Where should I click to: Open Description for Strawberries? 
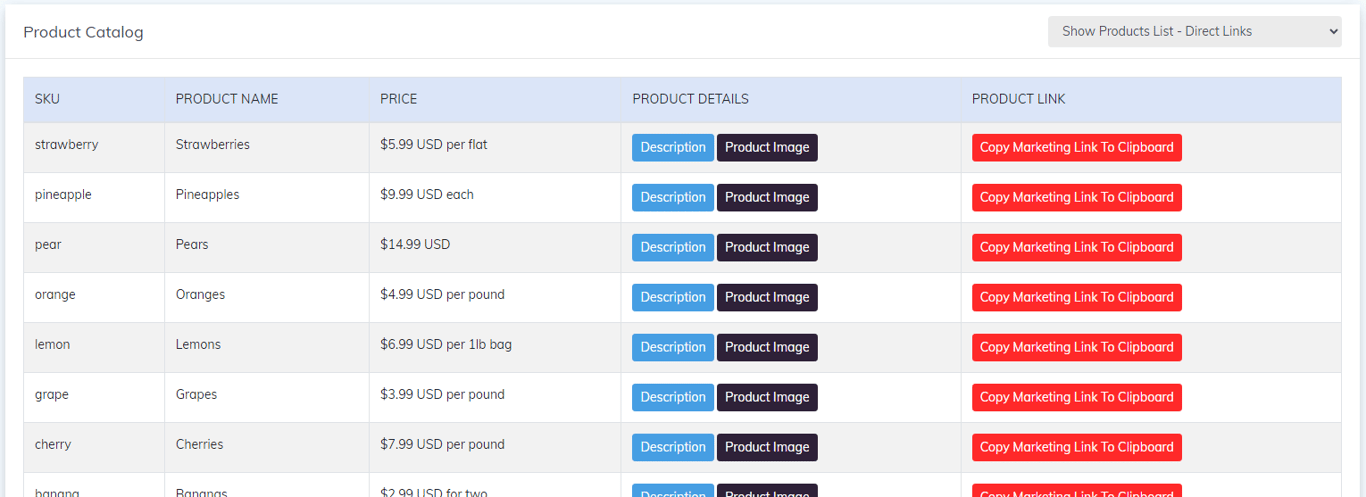(x=673, y=148)
